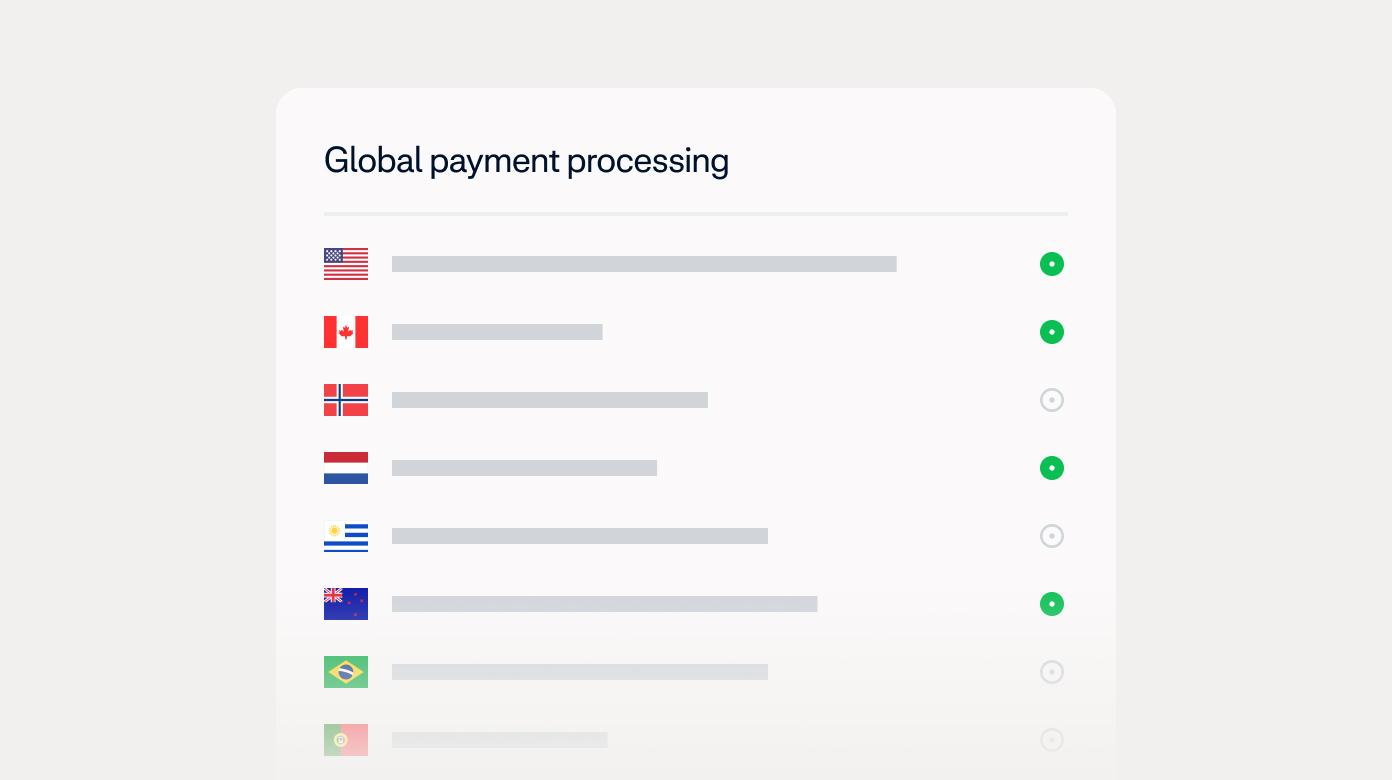Disable the New Zealand green status toggle
The height and width of the screenshot is (780, 1392).
[x=1052, y=604]
